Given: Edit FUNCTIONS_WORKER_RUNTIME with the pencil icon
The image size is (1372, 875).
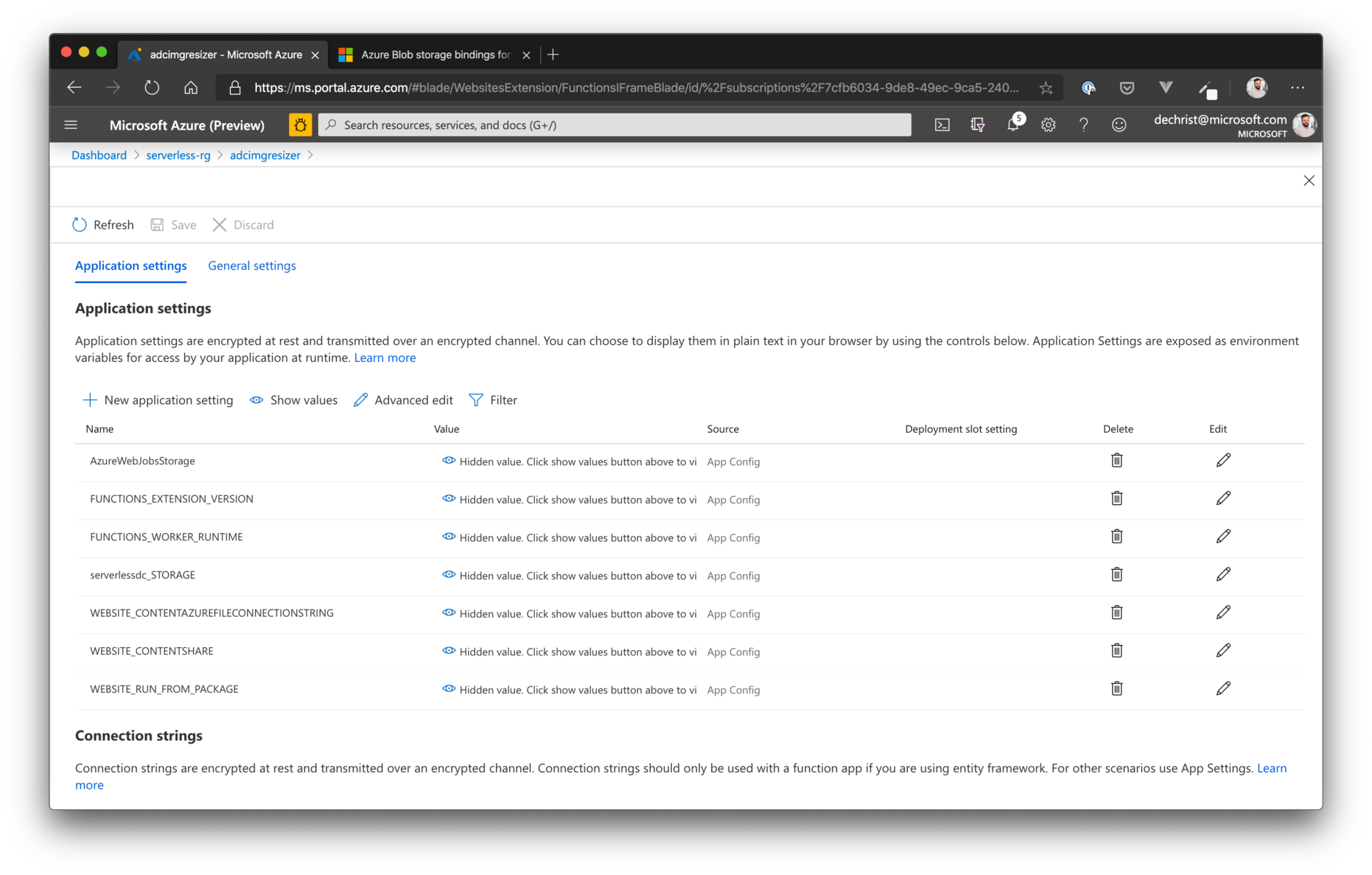Looking at the screenshot, I should click(x=1223, y=536).
